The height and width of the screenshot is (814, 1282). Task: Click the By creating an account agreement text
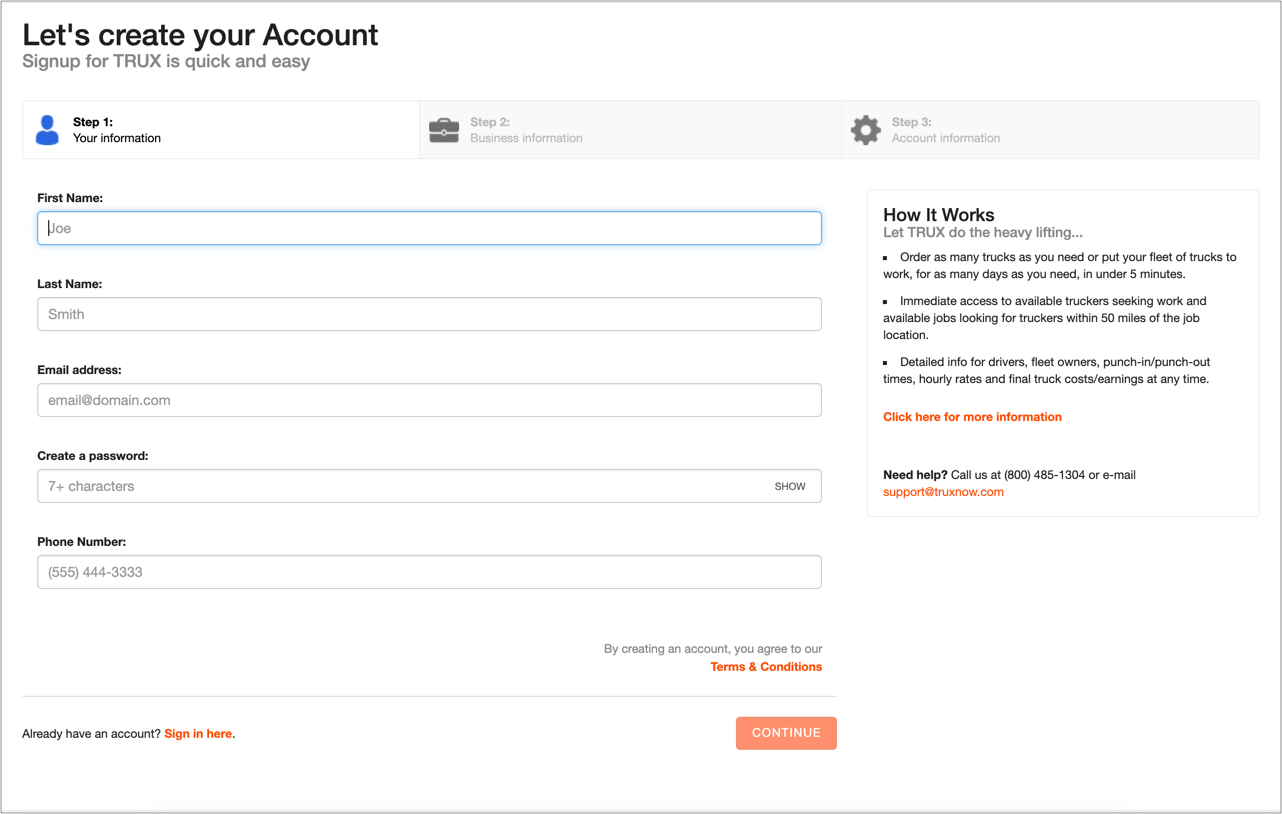pos(713,649)
